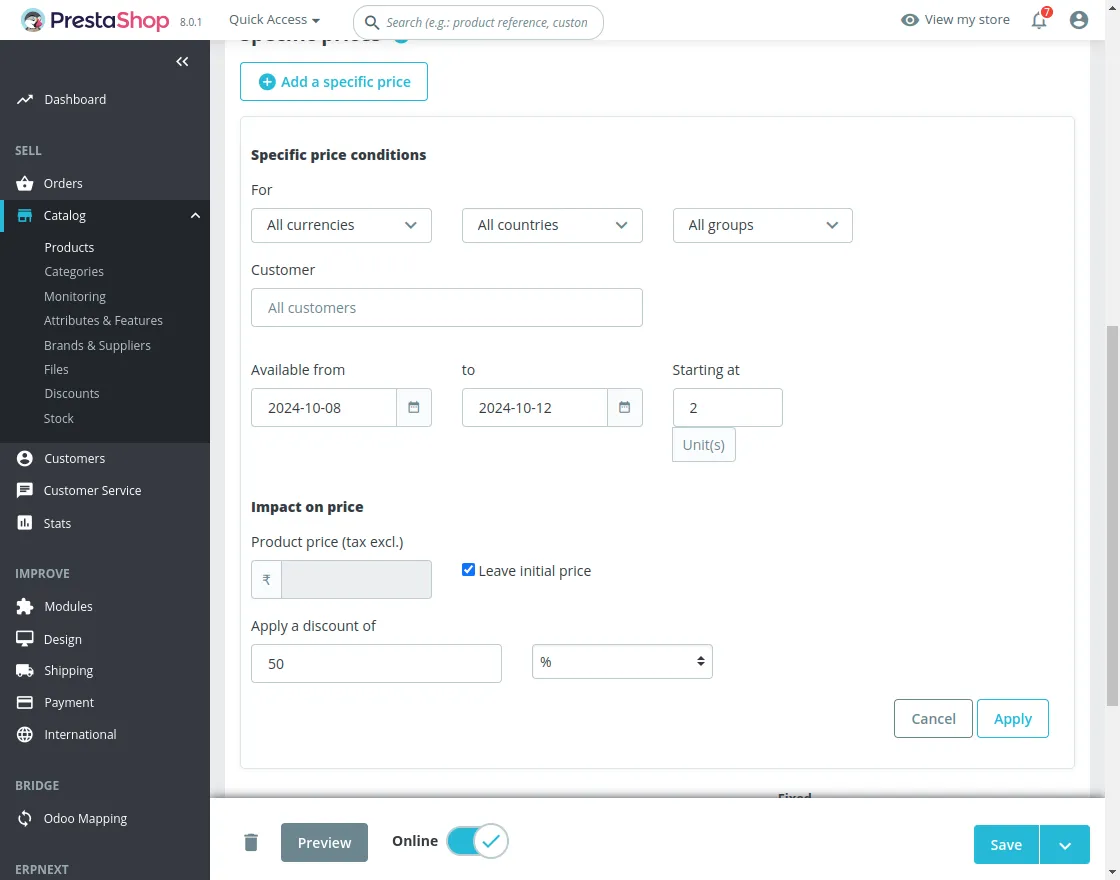Click the Customers person icon

[25, 459]
